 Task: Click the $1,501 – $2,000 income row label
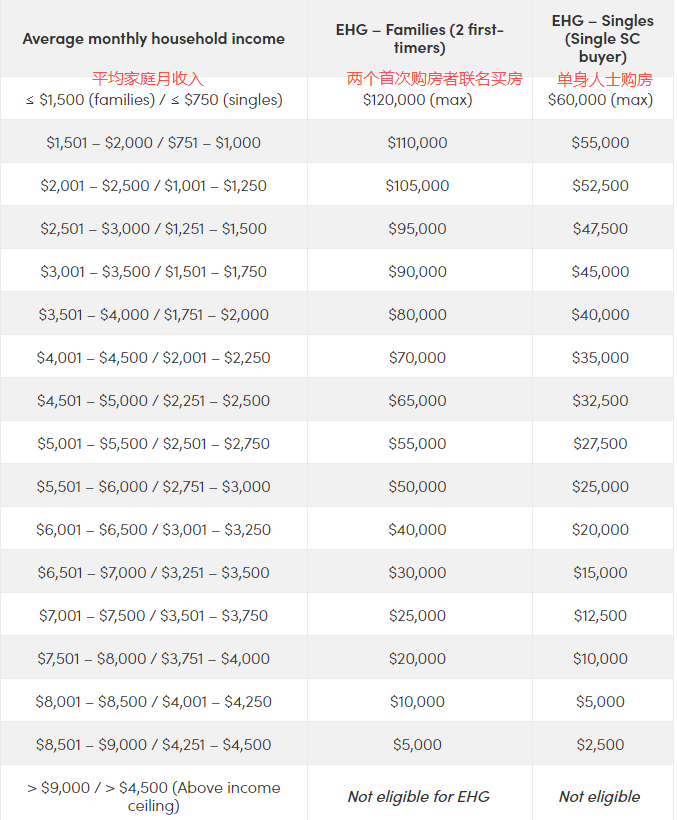(x=153, y=143)
